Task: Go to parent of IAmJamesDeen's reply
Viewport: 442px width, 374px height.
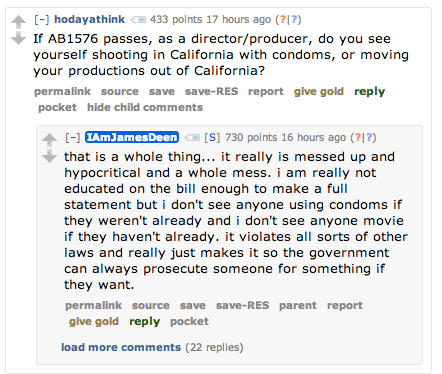Action: (298, 305)
